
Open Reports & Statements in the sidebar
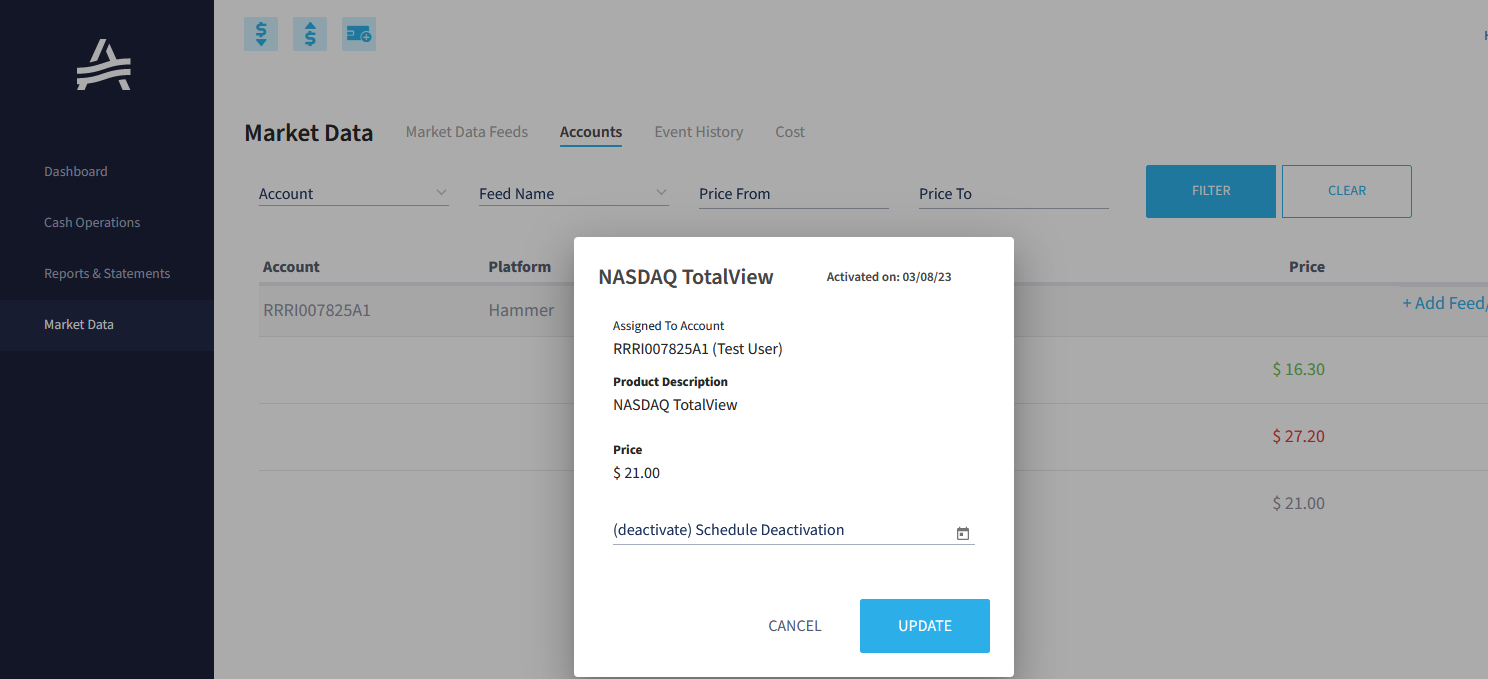coord(107,273)
